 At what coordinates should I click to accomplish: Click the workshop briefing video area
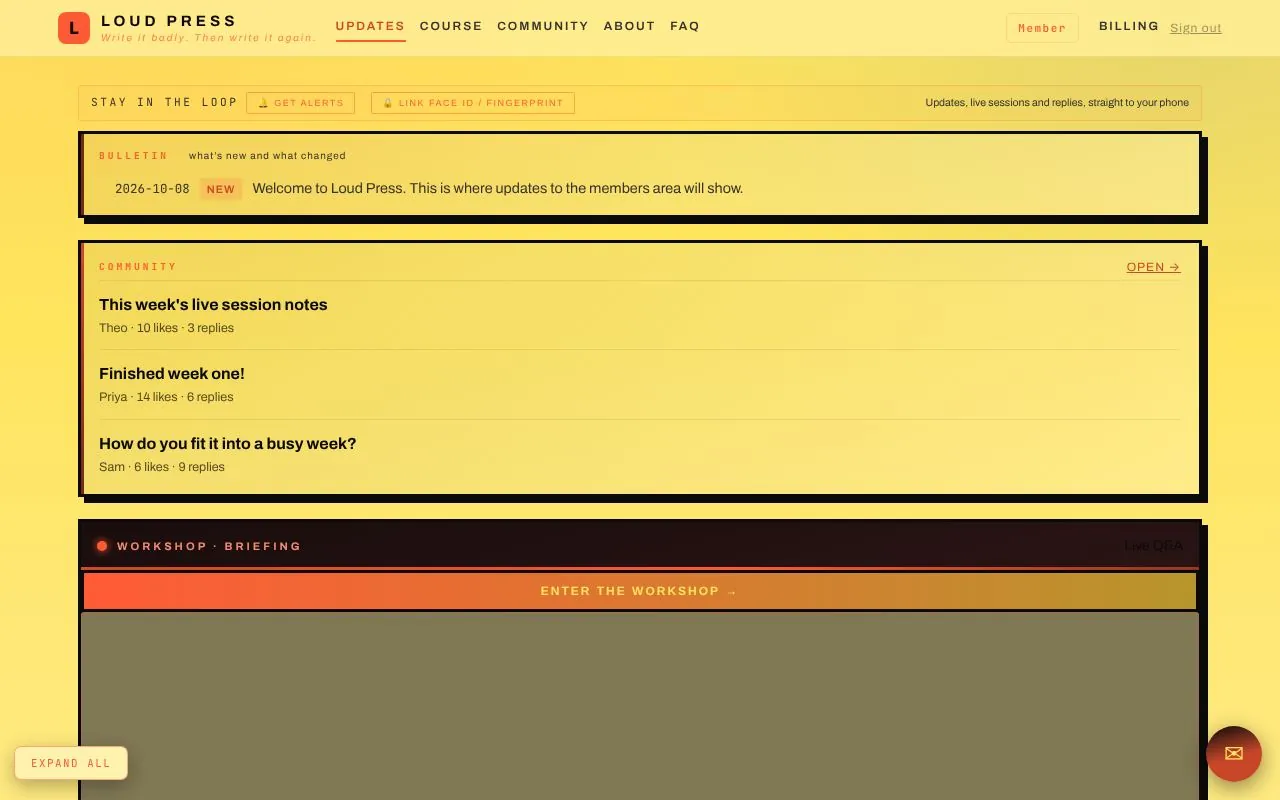640,706
